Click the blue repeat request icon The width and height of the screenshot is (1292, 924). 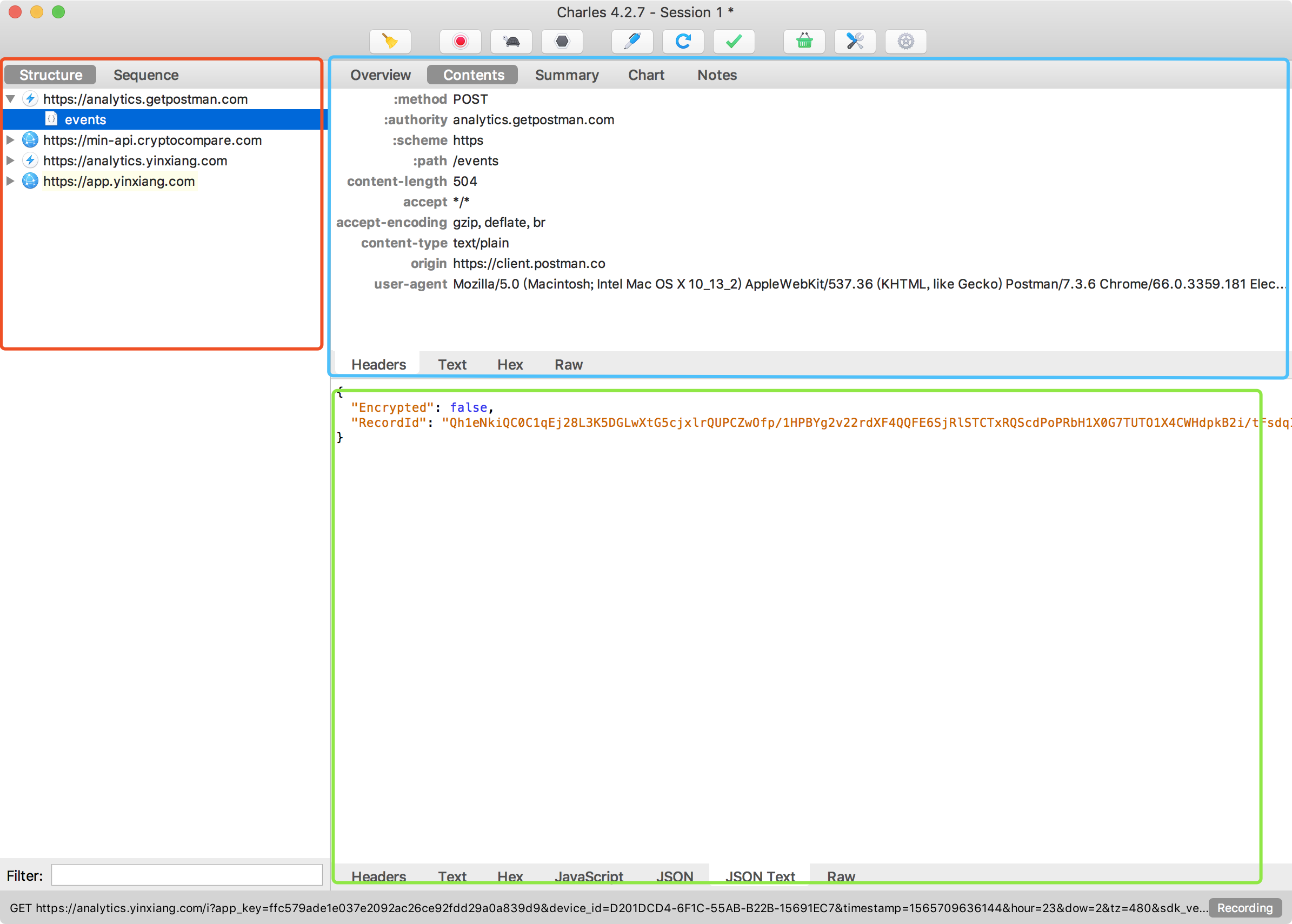pyautogui.click(x=682, y=42)
